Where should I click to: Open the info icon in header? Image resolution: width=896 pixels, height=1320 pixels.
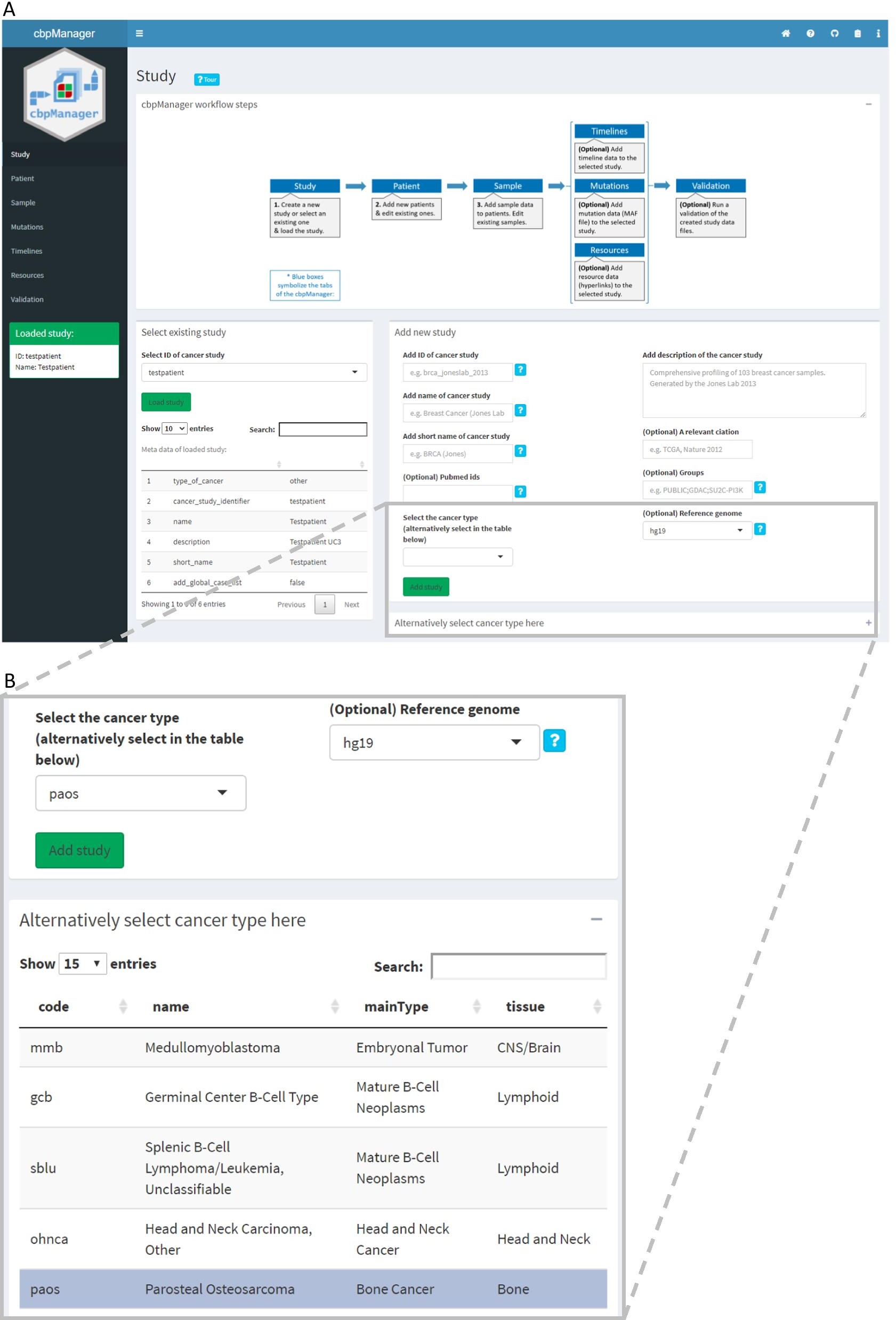pos(878,34)
